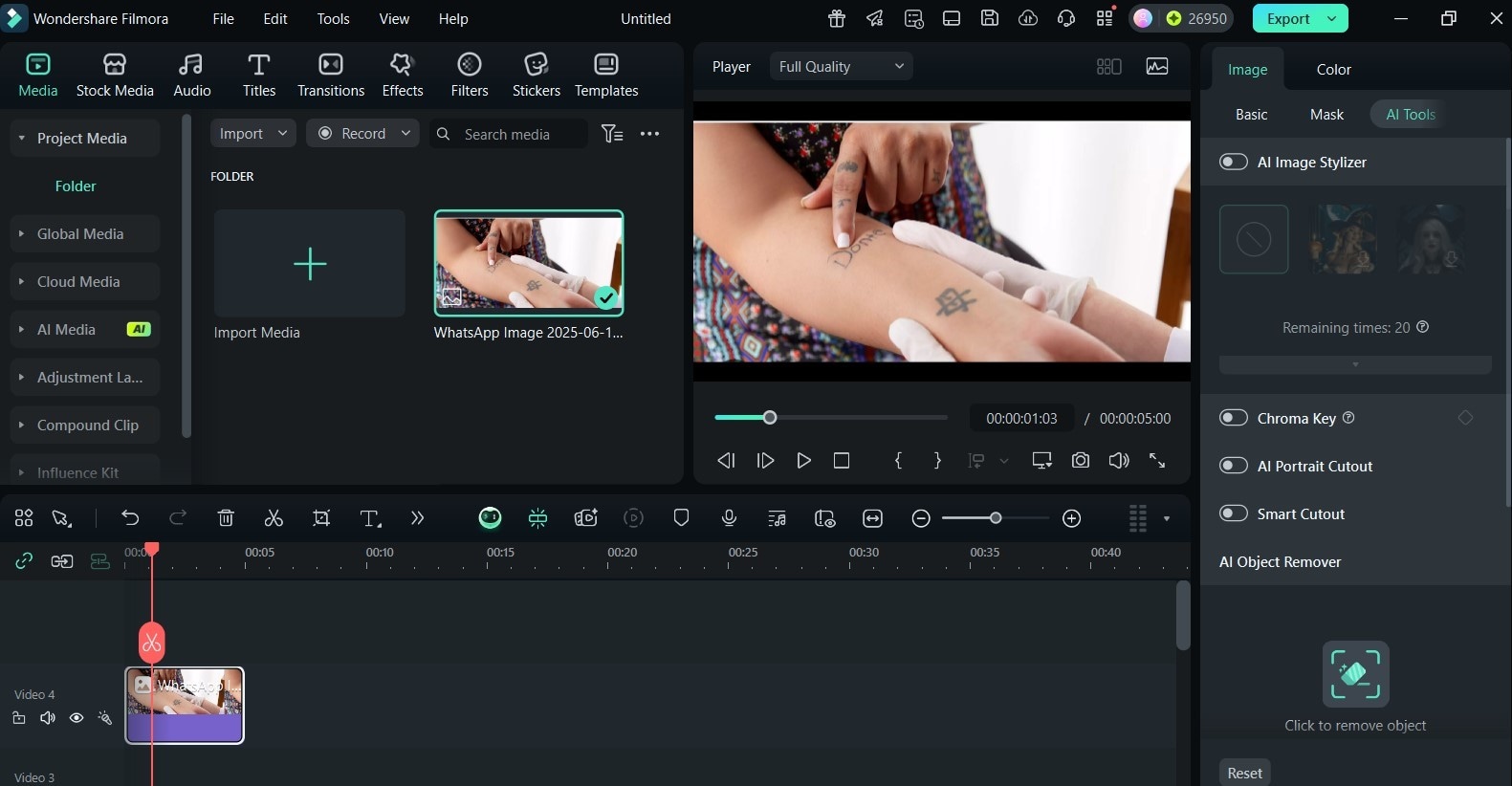Screen dimensions: 1512x786
Task: Take a snapshot with camera icon
Action: point(1081,460)
